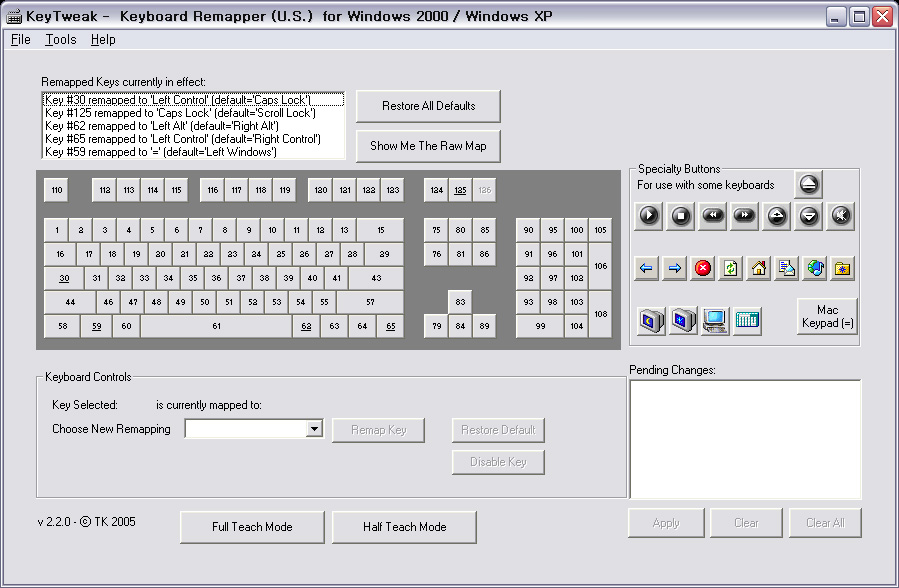Click keyboard key 61 (spacebar)
Screen dimensions: 899x588
coord(216,326)
